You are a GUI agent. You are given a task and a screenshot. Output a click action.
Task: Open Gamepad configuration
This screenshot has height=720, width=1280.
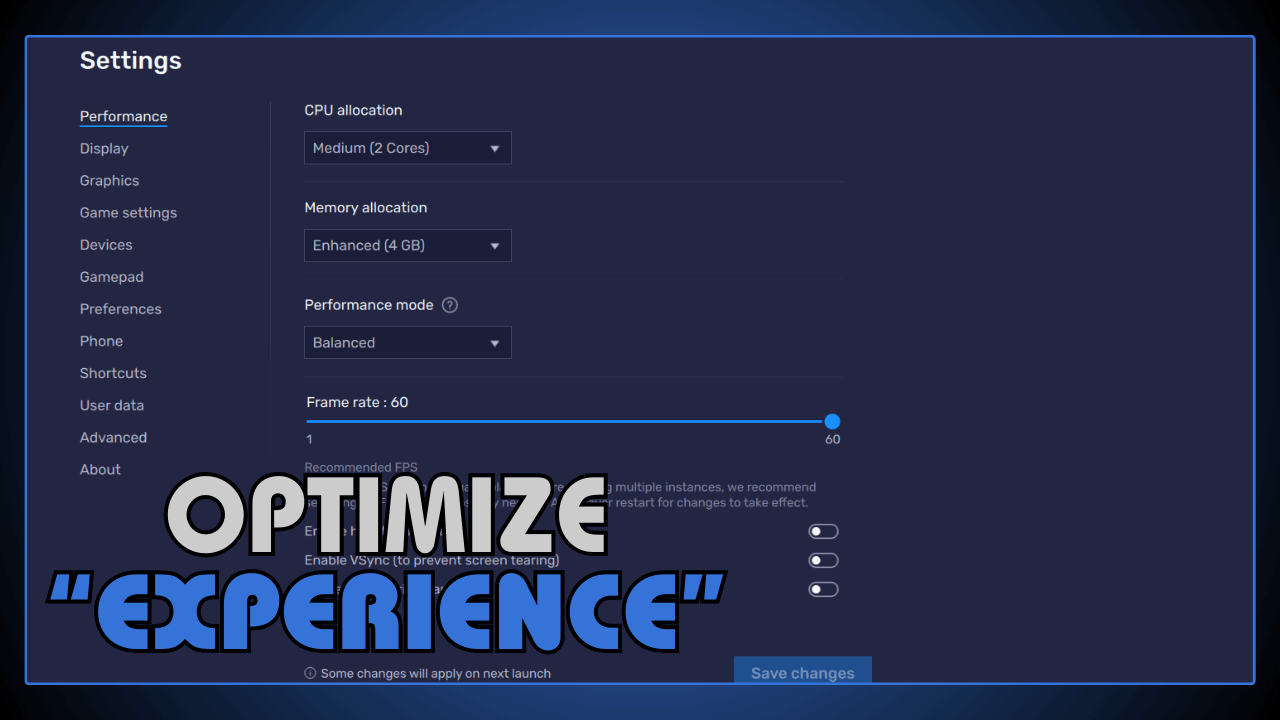111,276
